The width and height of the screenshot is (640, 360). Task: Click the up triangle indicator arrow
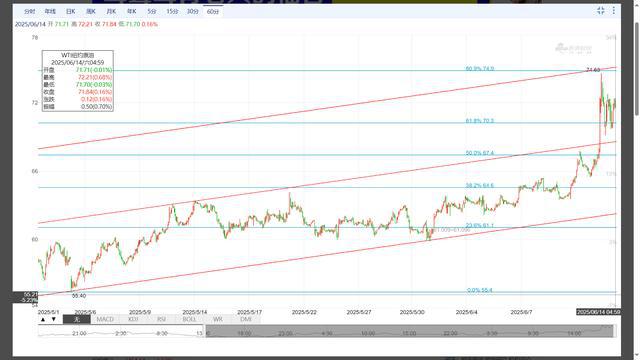43,319
